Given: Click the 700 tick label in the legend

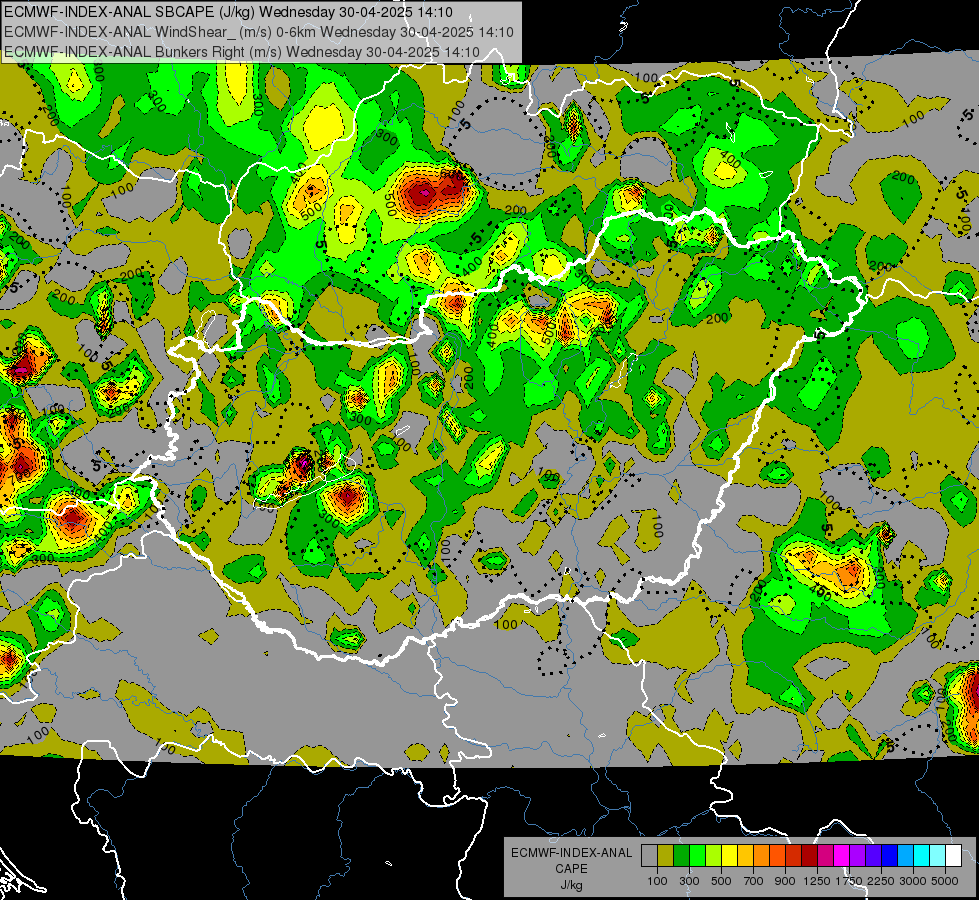Looking at the screenshot, I should pos(753,881).
